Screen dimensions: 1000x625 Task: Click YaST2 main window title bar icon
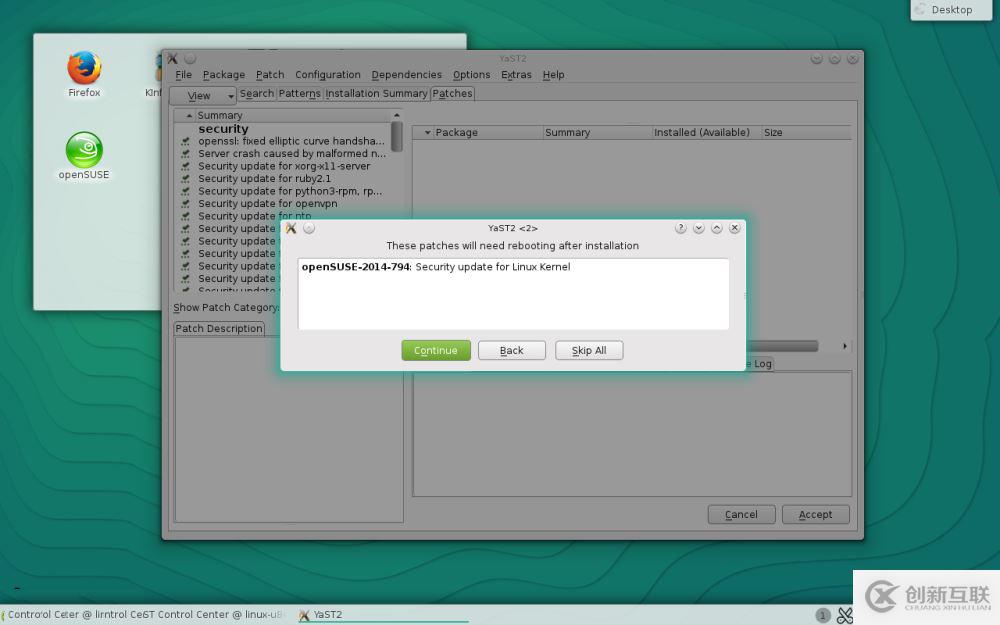coord(173,59)
